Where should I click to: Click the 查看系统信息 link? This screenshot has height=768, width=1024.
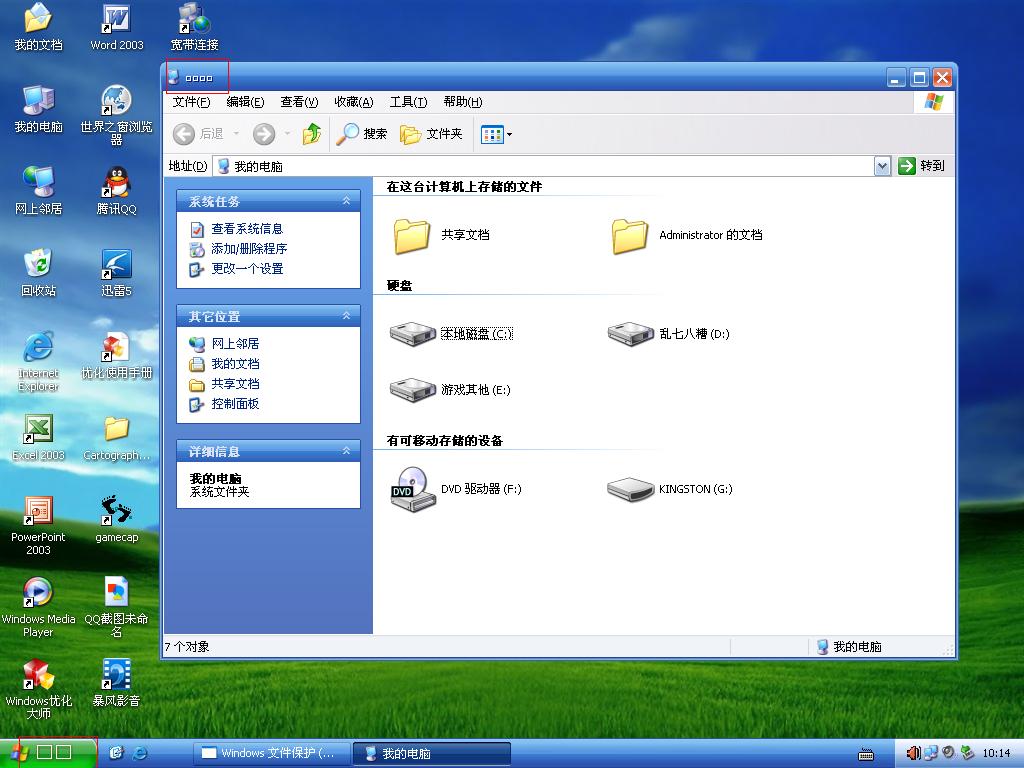(236, 229)
